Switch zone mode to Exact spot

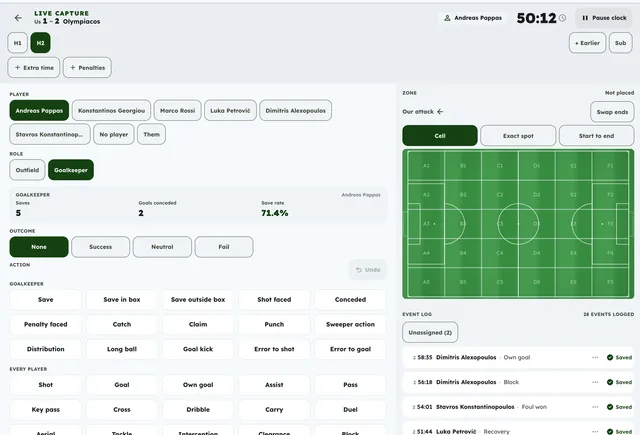coord(518,136)
